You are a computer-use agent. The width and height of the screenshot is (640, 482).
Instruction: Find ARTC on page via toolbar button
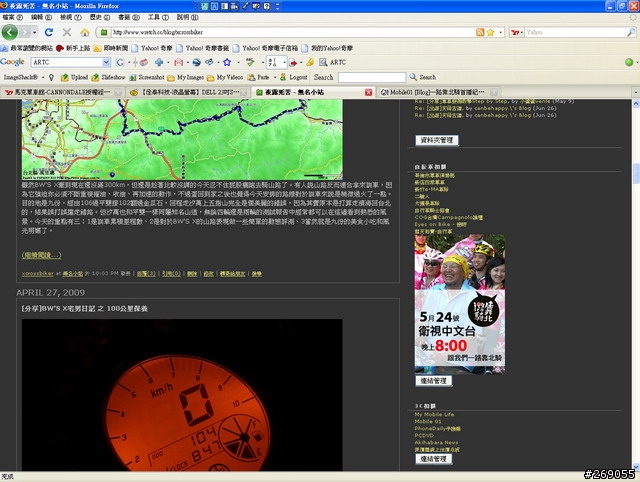coord(333,62)
